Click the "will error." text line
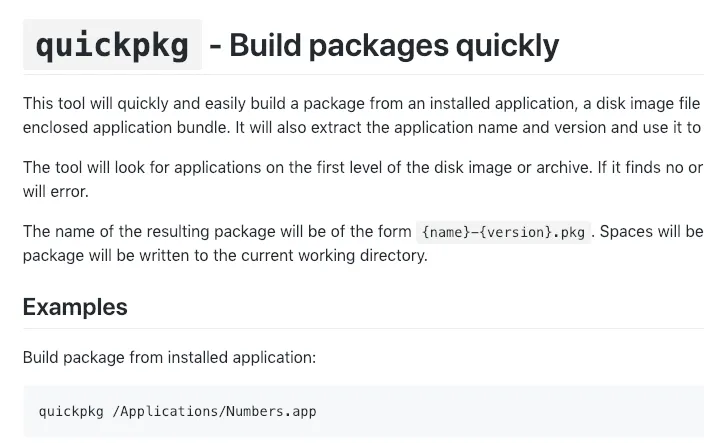This screenshot has height=443, width=704. [56, 192]
